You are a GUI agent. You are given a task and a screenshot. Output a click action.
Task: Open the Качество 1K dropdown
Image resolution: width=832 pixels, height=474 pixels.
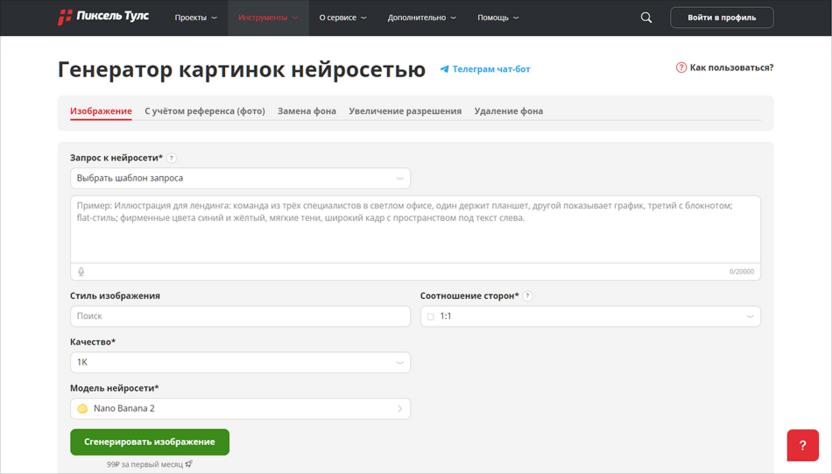240,363
